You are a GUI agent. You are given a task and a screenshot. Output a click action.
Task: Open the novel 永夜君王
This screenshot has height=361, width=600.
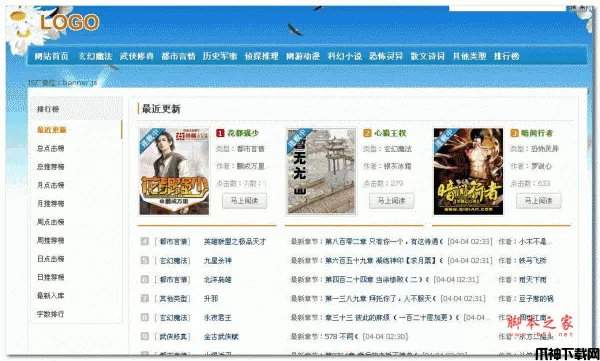pyautogui.click(x=218, y=318)
